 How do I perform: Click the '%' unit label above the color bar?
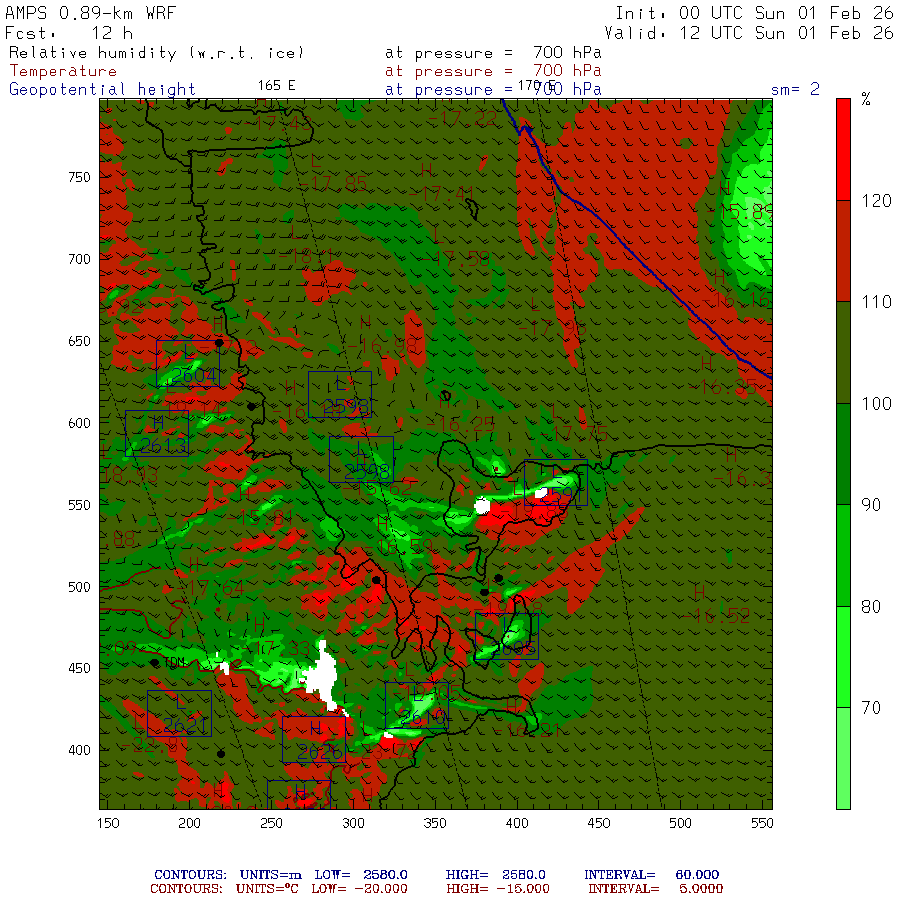click(866, 99)
